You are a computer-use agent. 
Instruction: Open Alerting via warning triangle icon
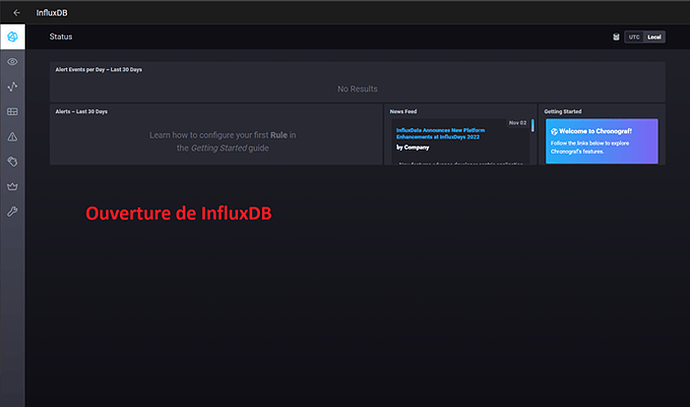[x=12, y=137]
